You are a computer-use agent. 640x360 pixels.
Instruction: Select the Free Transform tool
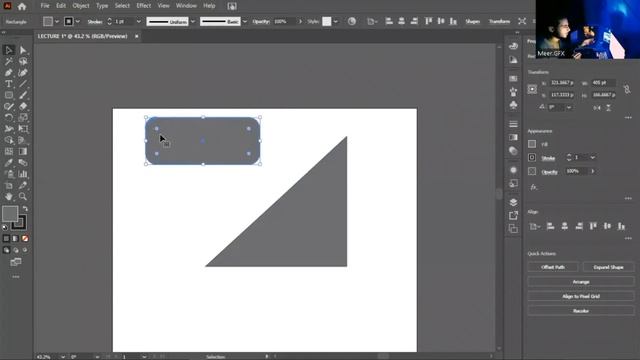coord(23,129)
